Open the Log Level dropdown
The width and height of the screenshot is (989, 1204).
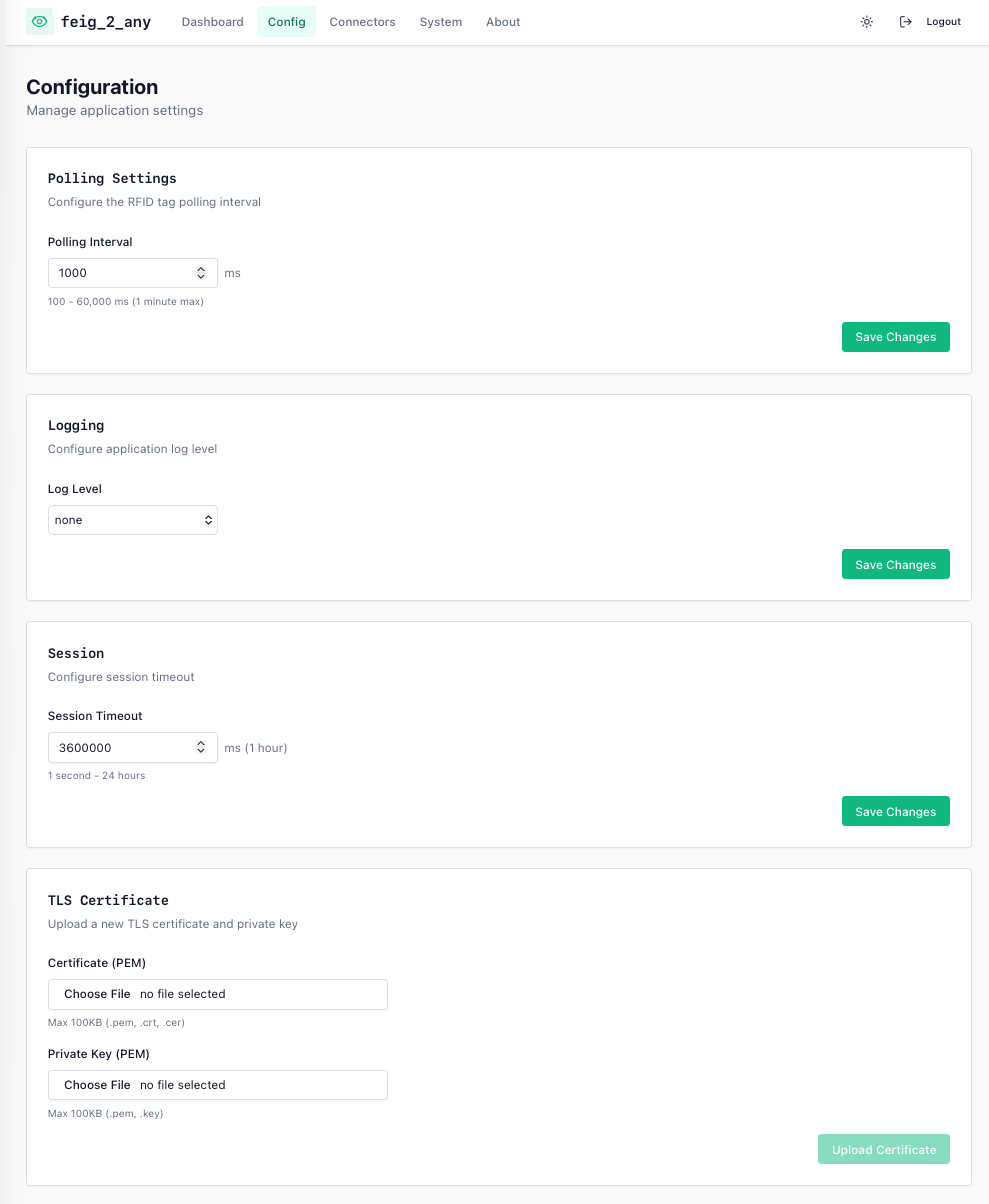[133, 520]
